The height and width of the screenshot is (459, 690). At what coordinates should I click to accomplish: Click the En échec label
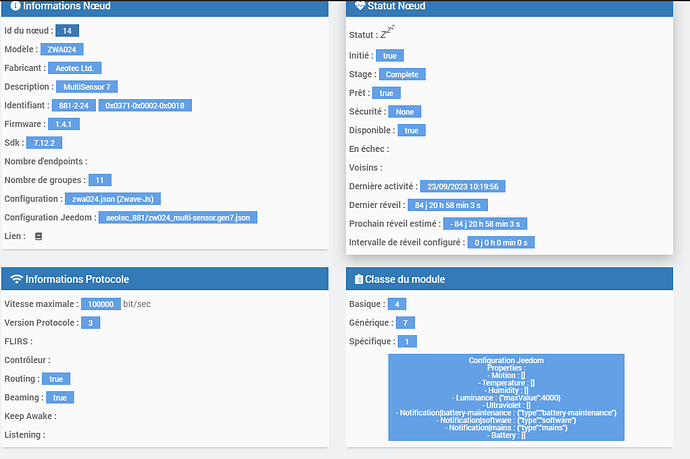click(x=369, y=149)
